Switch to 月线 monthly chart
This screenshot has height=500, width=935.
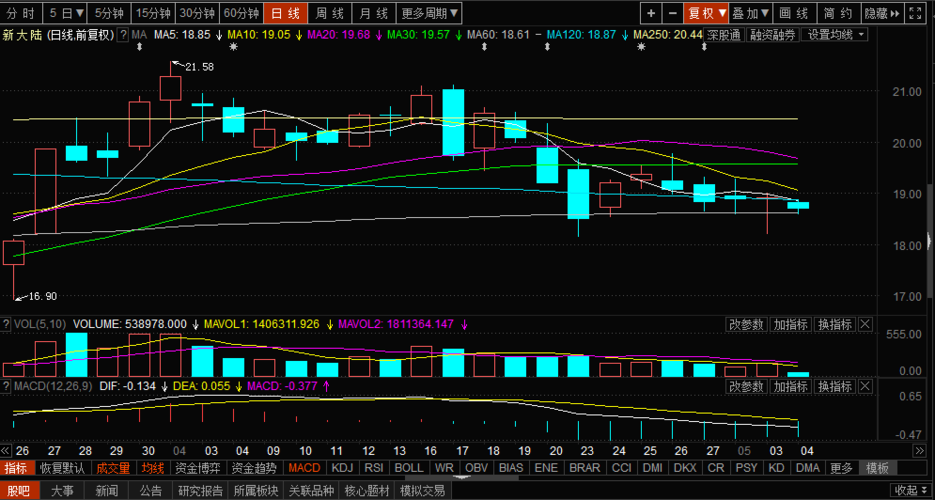pyautogui.click(x=374, y=13)
